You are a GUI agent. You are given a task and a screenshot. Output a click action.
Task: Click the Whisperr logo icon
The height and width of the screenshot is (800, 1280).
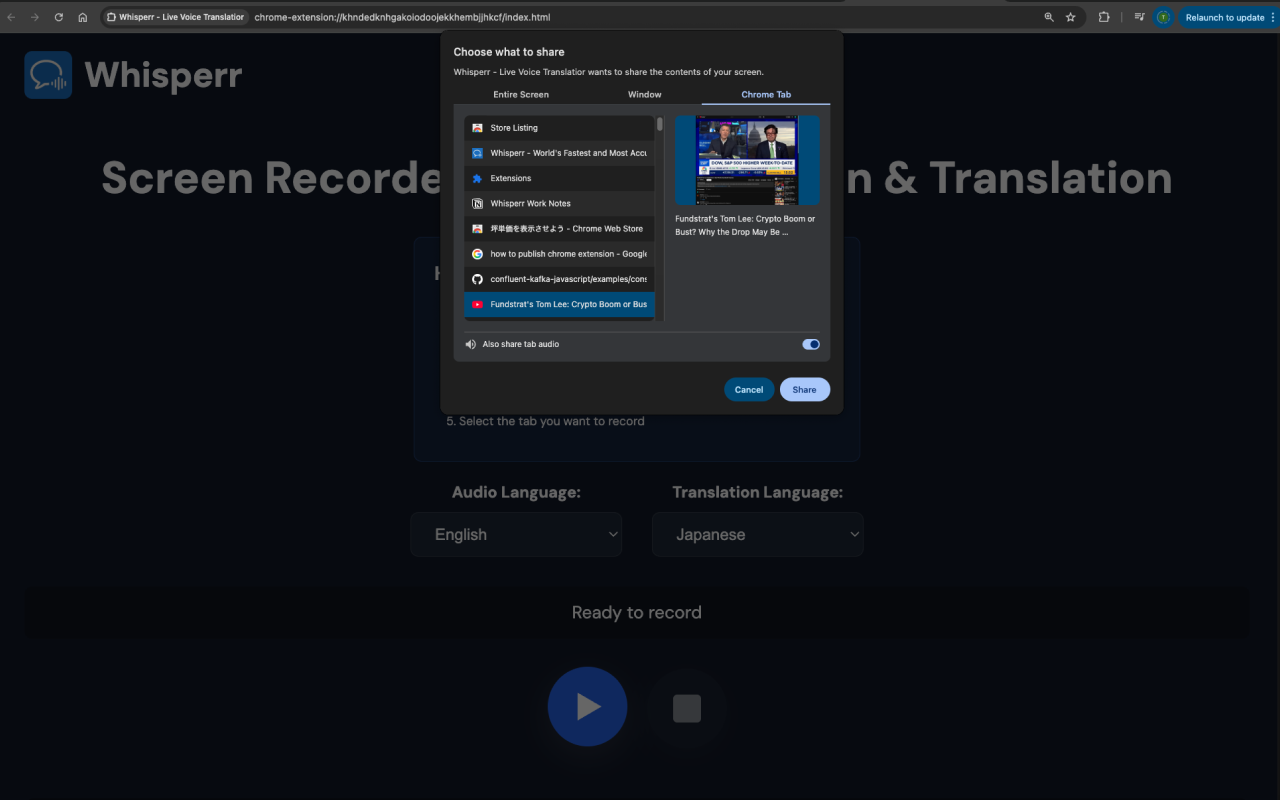pyautogui.click(x=48, y=75)
